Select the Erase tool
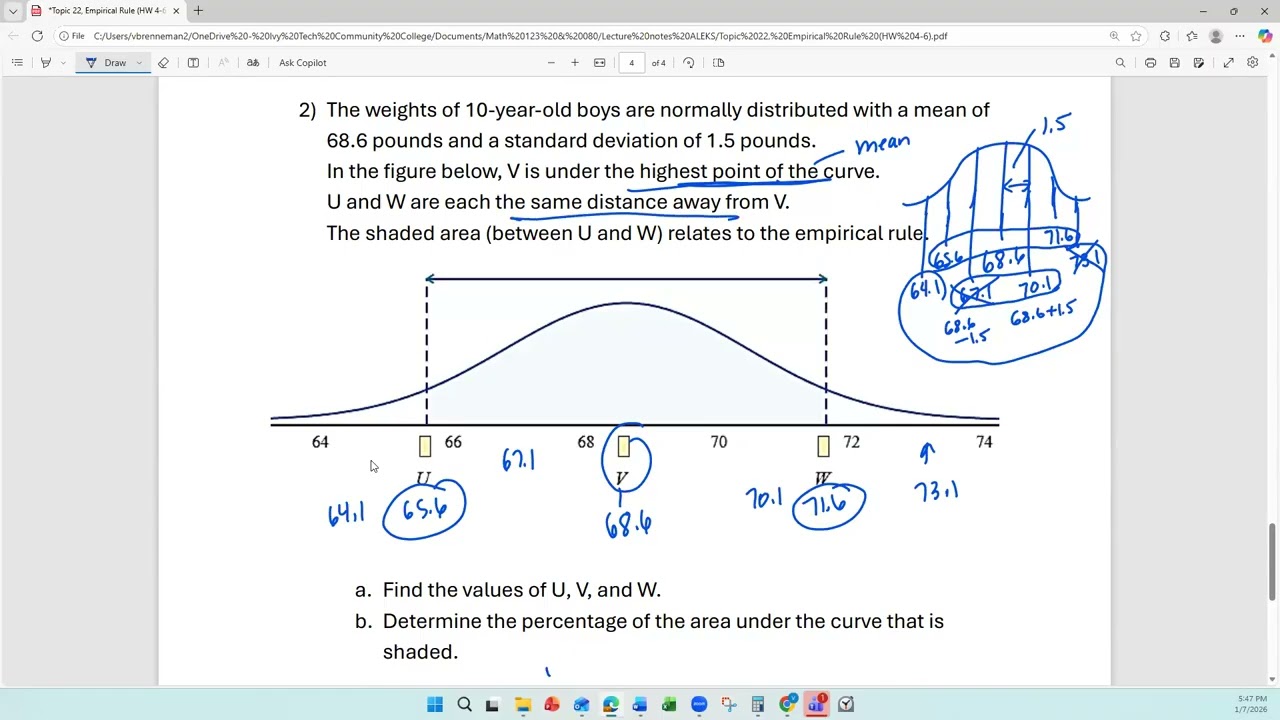Image resolution: width=1280 pixels, height=720 pixels. [163, 62]
